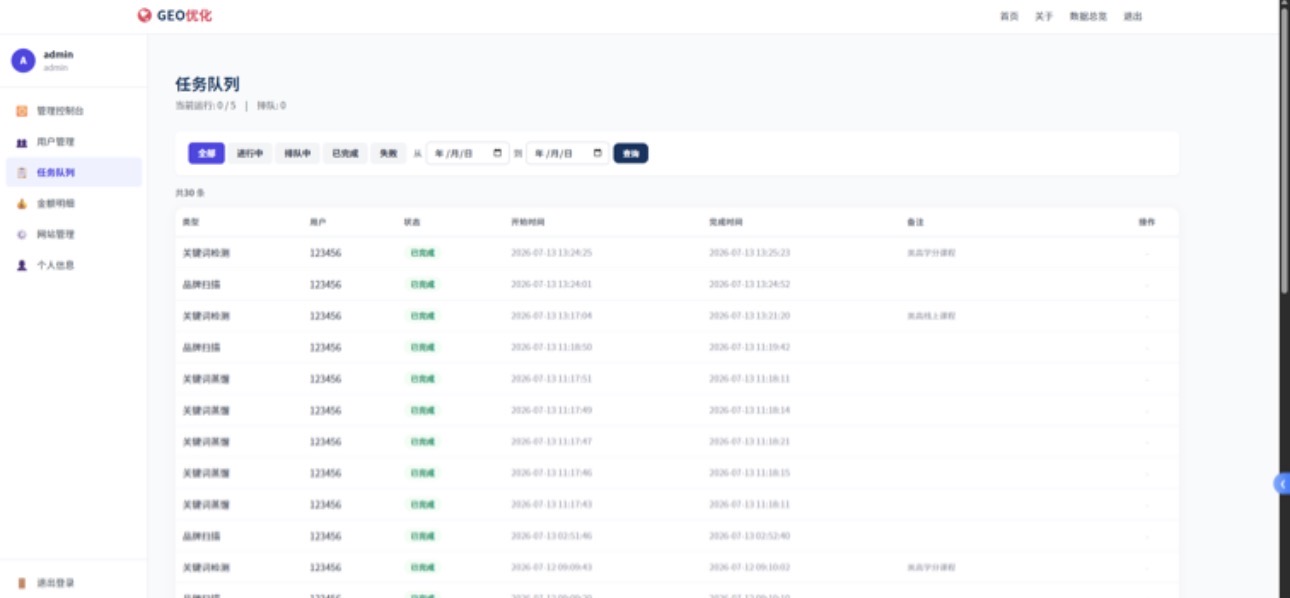Screen dimensions: 1290x598
Task: Click the 状态 column header
Action: (412, 222)
